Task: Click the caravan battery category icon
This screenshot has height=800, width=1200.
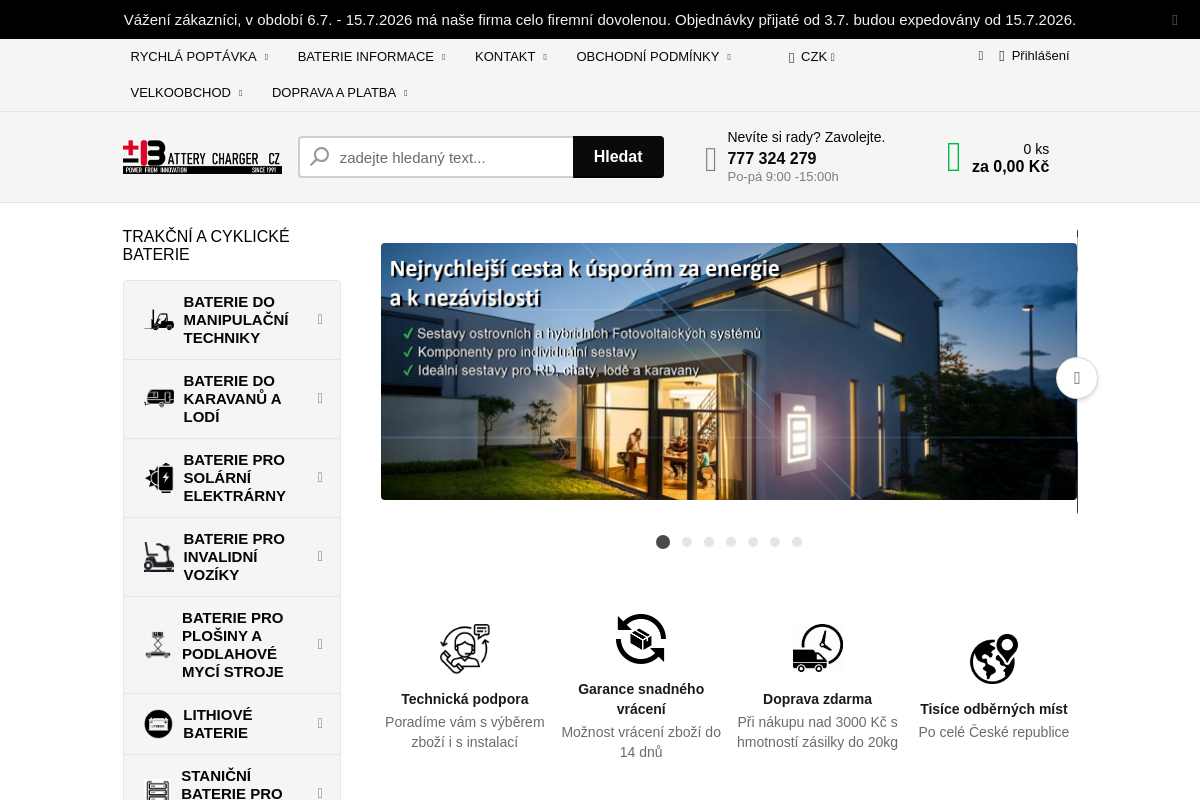Action: click(159, 398)
